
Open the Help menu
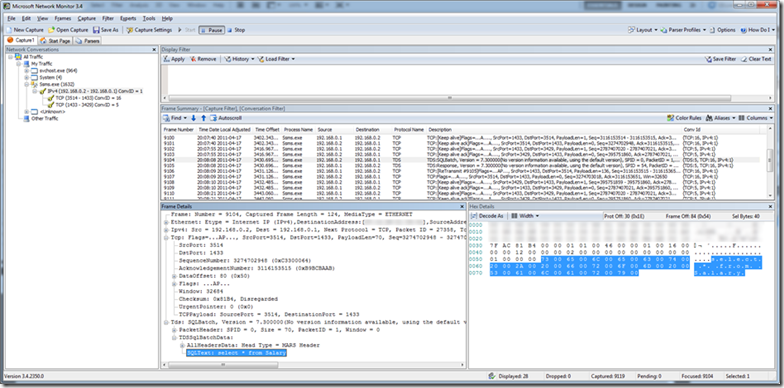pyautogui.click(x=167, y=18)
